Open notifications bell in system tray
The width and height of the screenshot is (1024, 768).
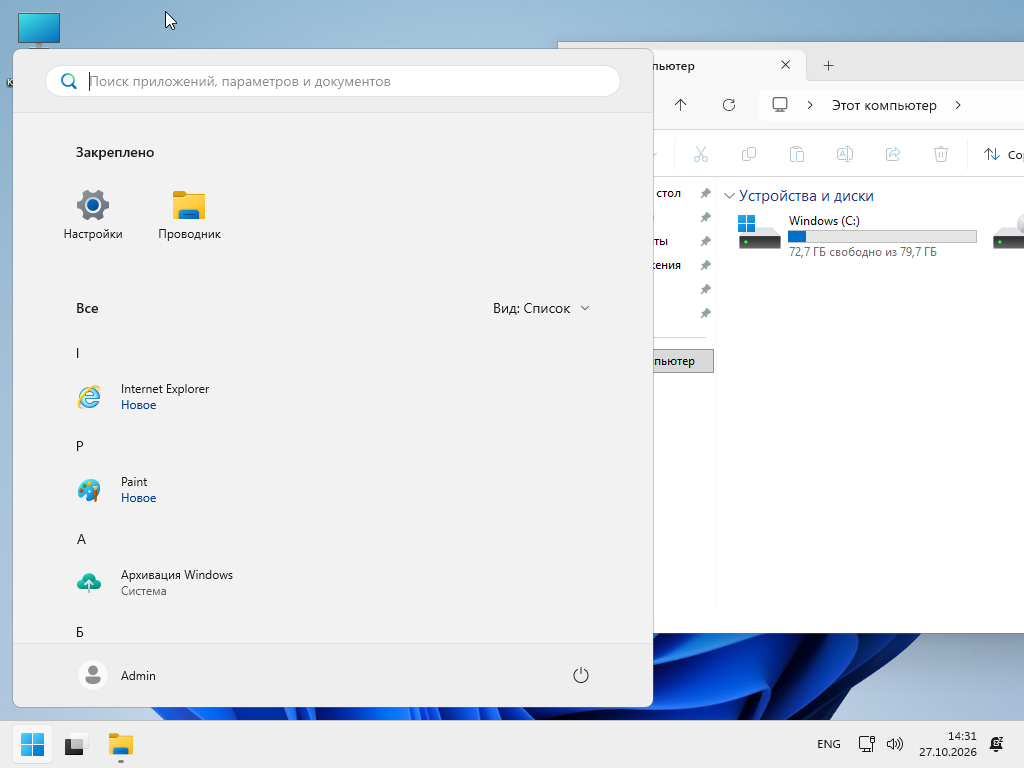(997, 744)
